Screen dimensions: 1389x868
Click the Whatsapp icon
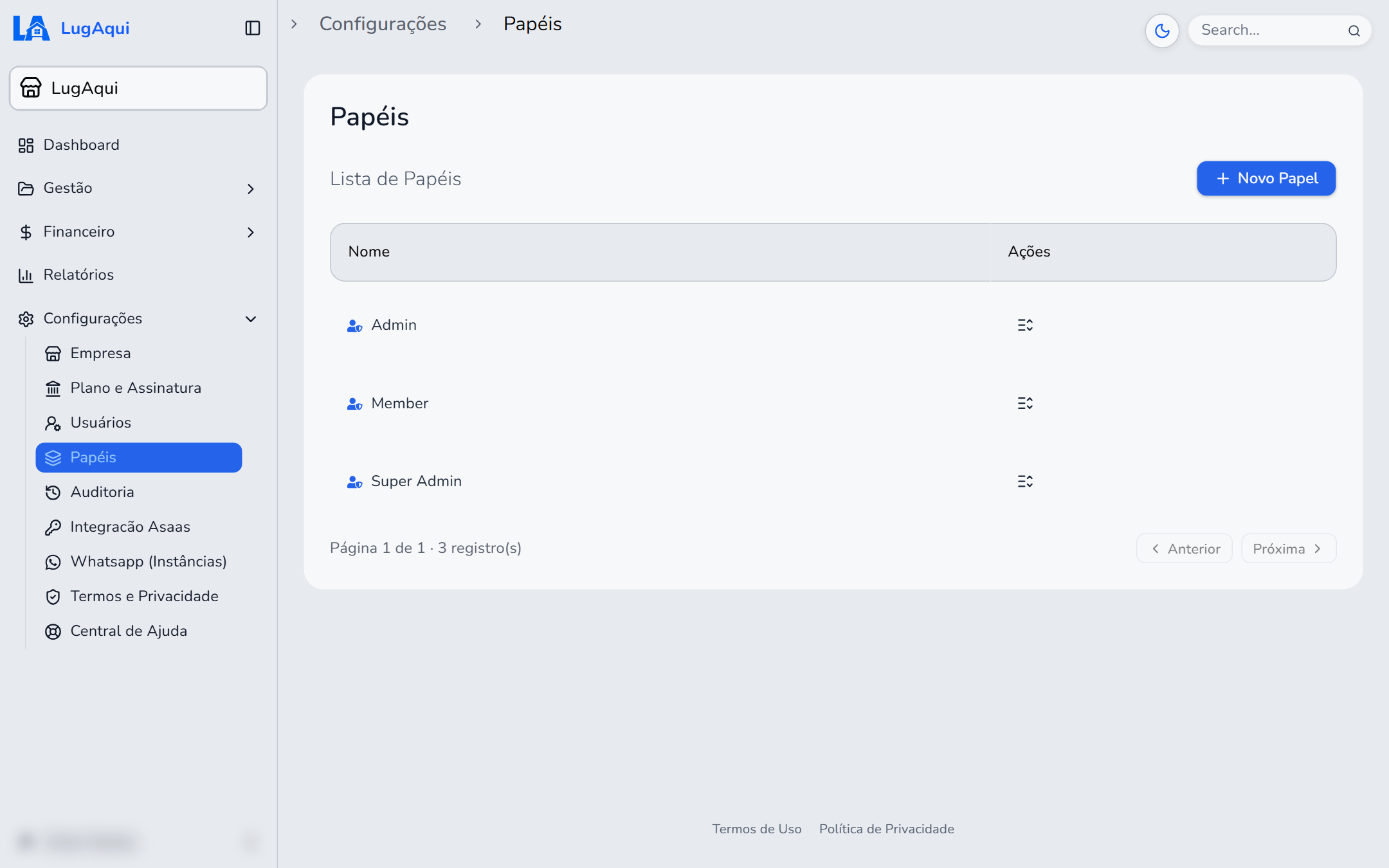point(53,562)
